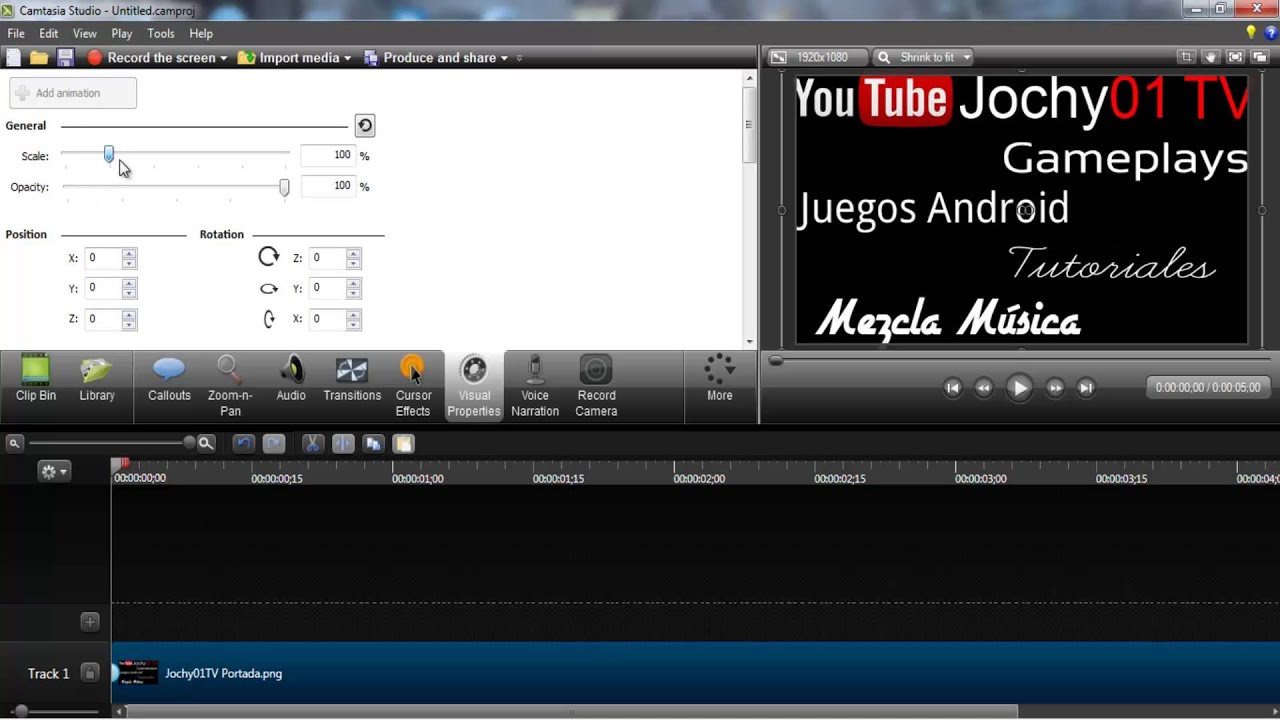Open the File menu
This screenshot has width=1280, height=720.
point(16,33)
